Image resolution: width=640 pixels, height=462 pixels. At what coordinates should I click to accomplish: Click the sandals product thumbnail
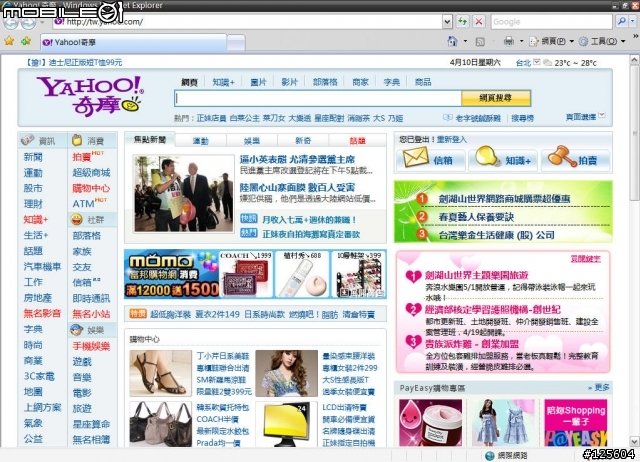point(160,373)
